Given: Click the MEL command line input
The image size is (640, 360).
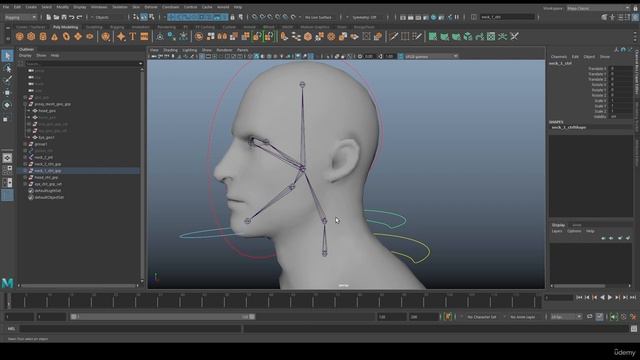Looking at the screenshot, I should click(x=131, y=329).
